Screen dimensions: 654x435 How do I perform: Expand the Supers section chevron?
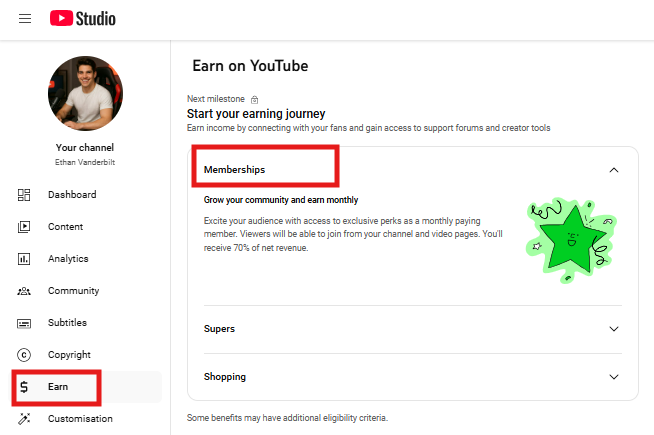[x=614, y=329]
